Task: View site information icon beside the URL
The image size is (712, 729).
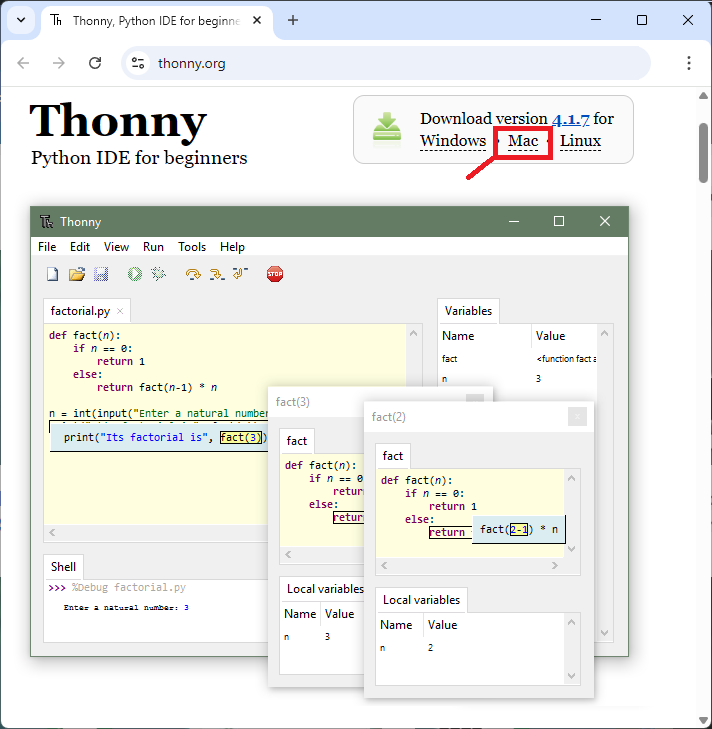Action: click(x=139, y=63)
